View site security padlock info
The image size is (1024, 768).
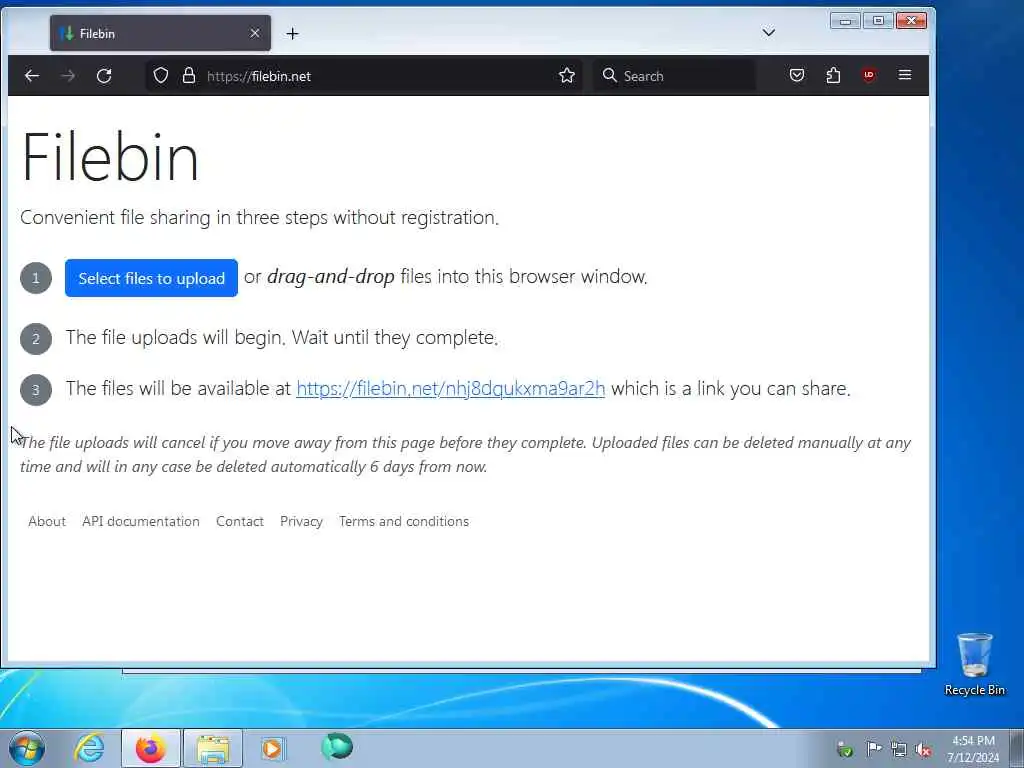click(x=189, y=76)
